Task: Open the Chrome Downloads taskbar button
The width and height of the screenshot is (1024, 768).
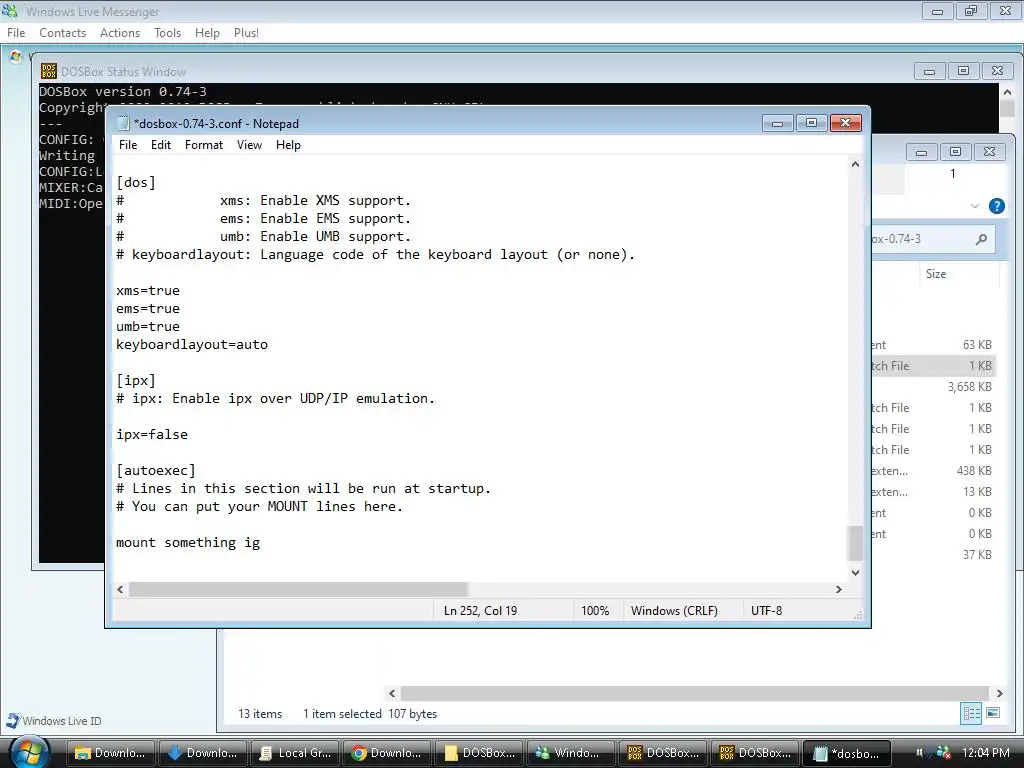Action: (x=387, y=753)
